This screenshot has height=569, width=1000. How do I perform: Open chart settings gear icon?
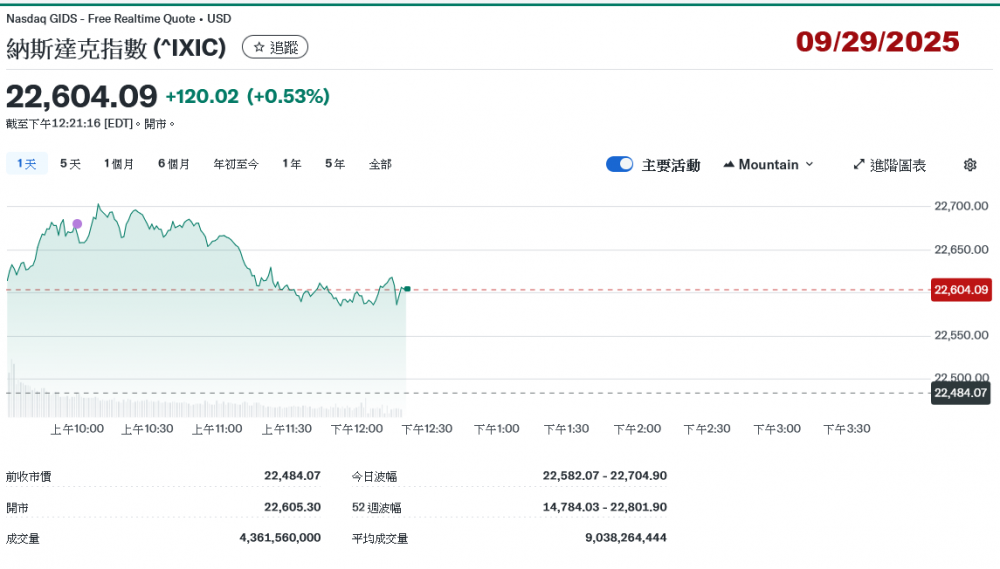pos(969,165)
